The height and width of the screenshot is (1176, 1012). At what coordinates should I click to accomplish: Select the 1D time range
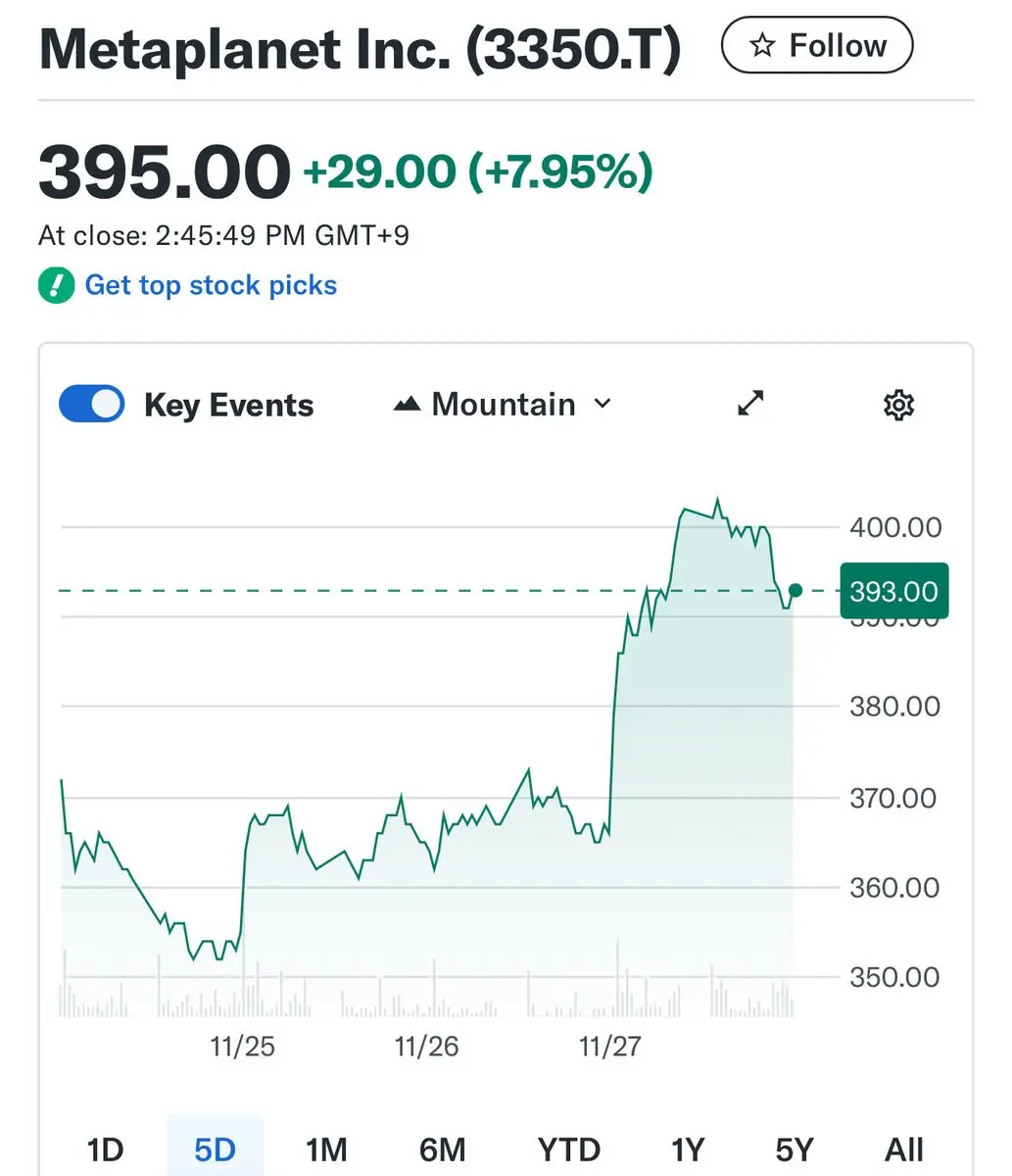click(105, 1149)
